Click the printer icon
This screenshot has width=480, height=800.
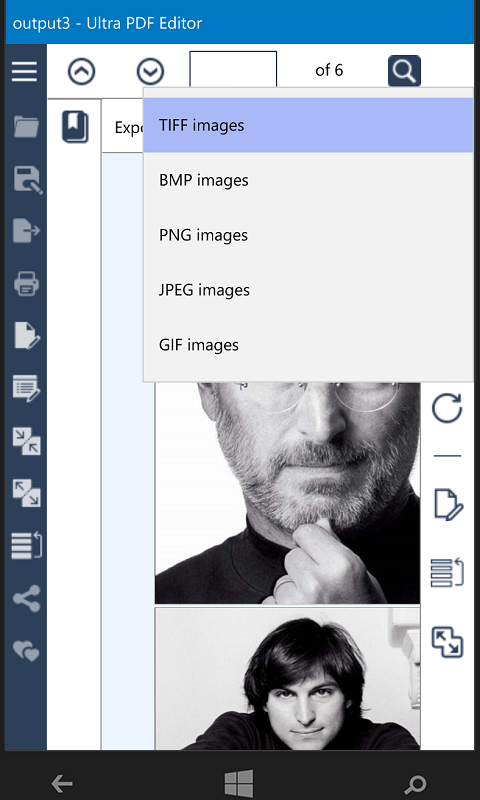[x=26, y=284]
